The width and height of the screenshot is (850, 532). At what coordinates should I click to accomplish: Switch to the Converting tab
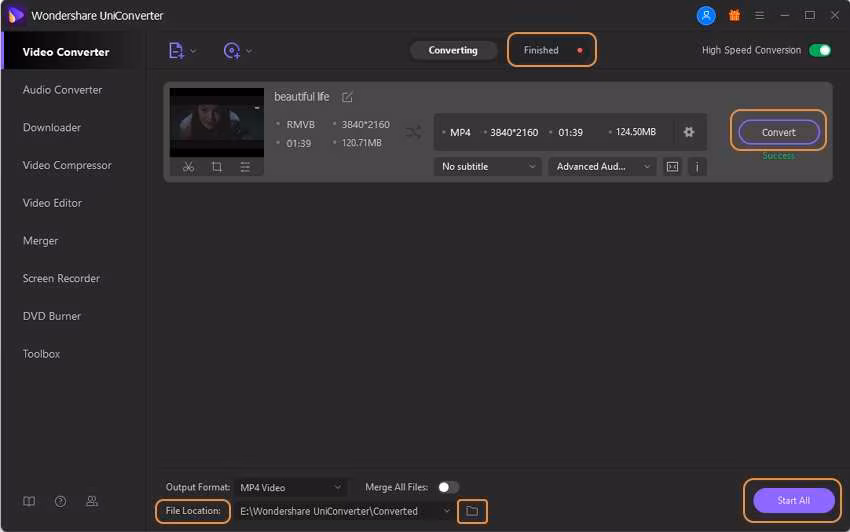coord(453,50)
